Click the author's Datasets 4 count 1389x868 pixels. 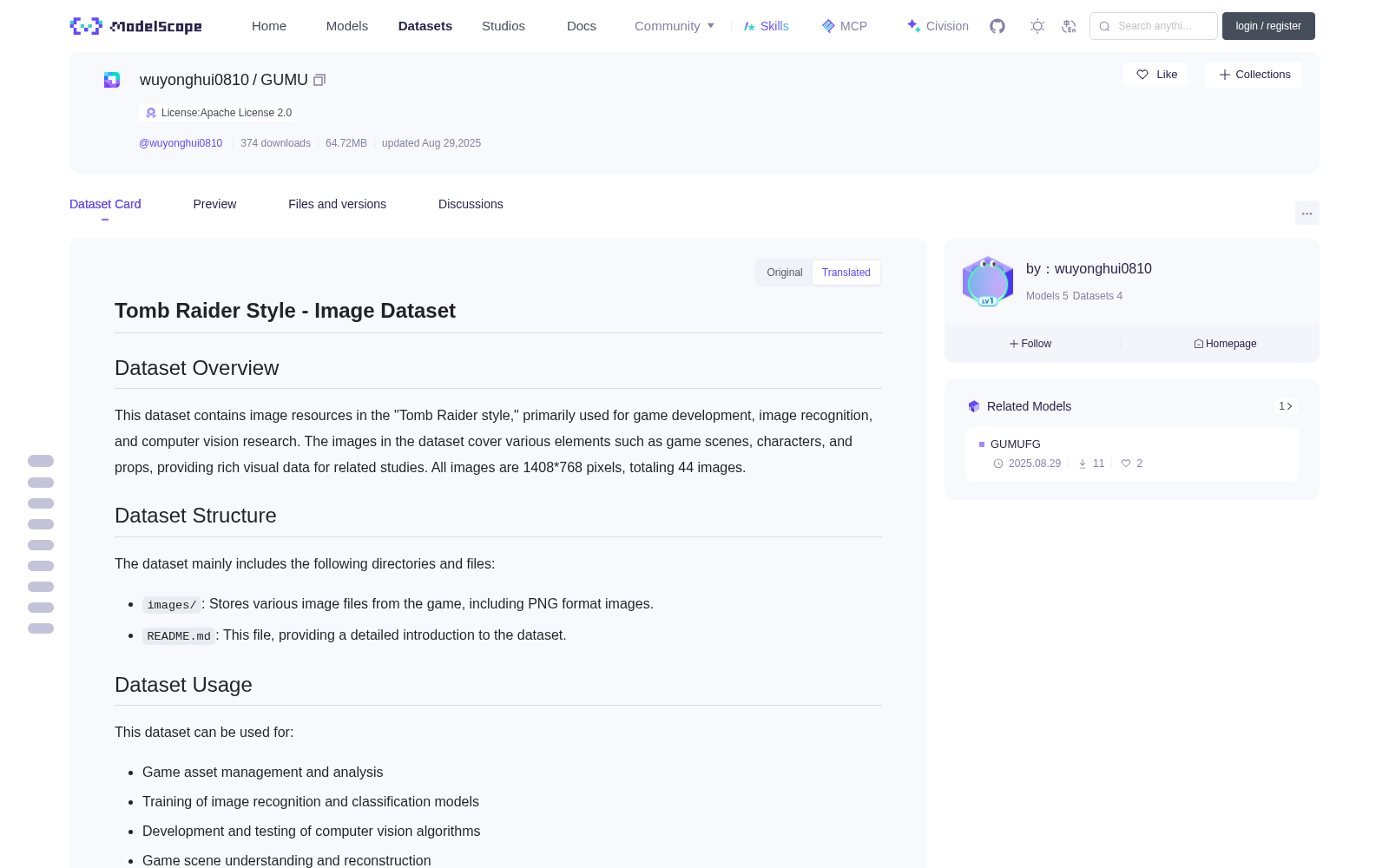(x=1097, y=296)
